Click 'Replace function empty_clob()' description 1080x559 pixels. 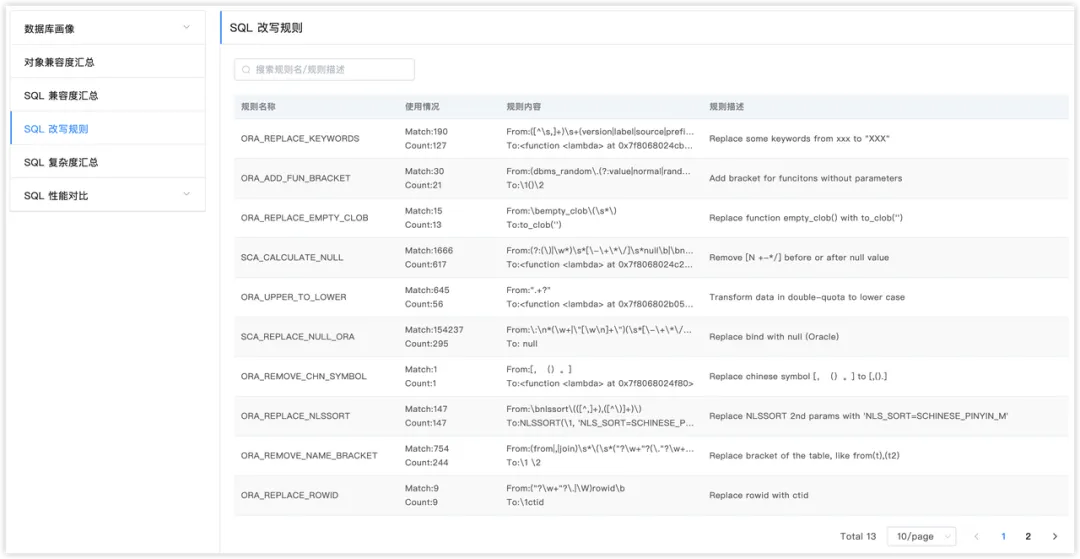coord(805,218)
